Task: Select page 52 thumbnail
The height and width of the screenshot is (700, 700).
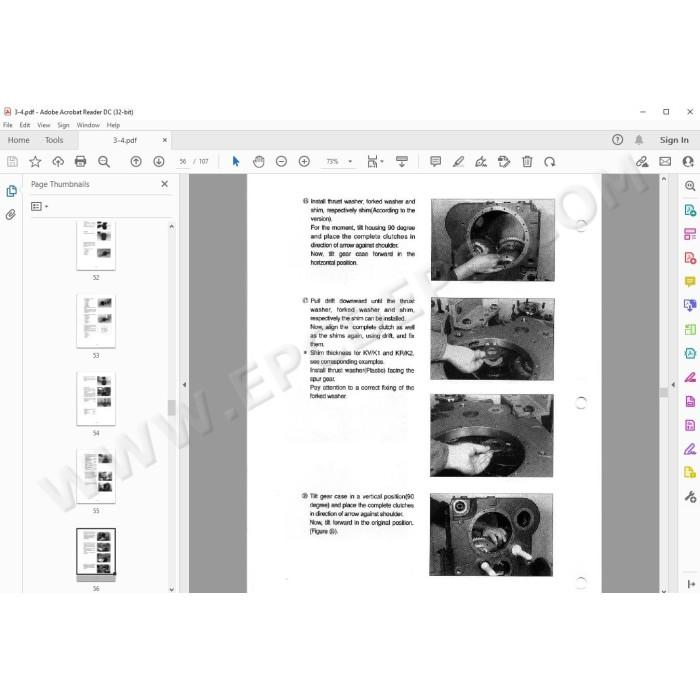Action: point(96,245)
